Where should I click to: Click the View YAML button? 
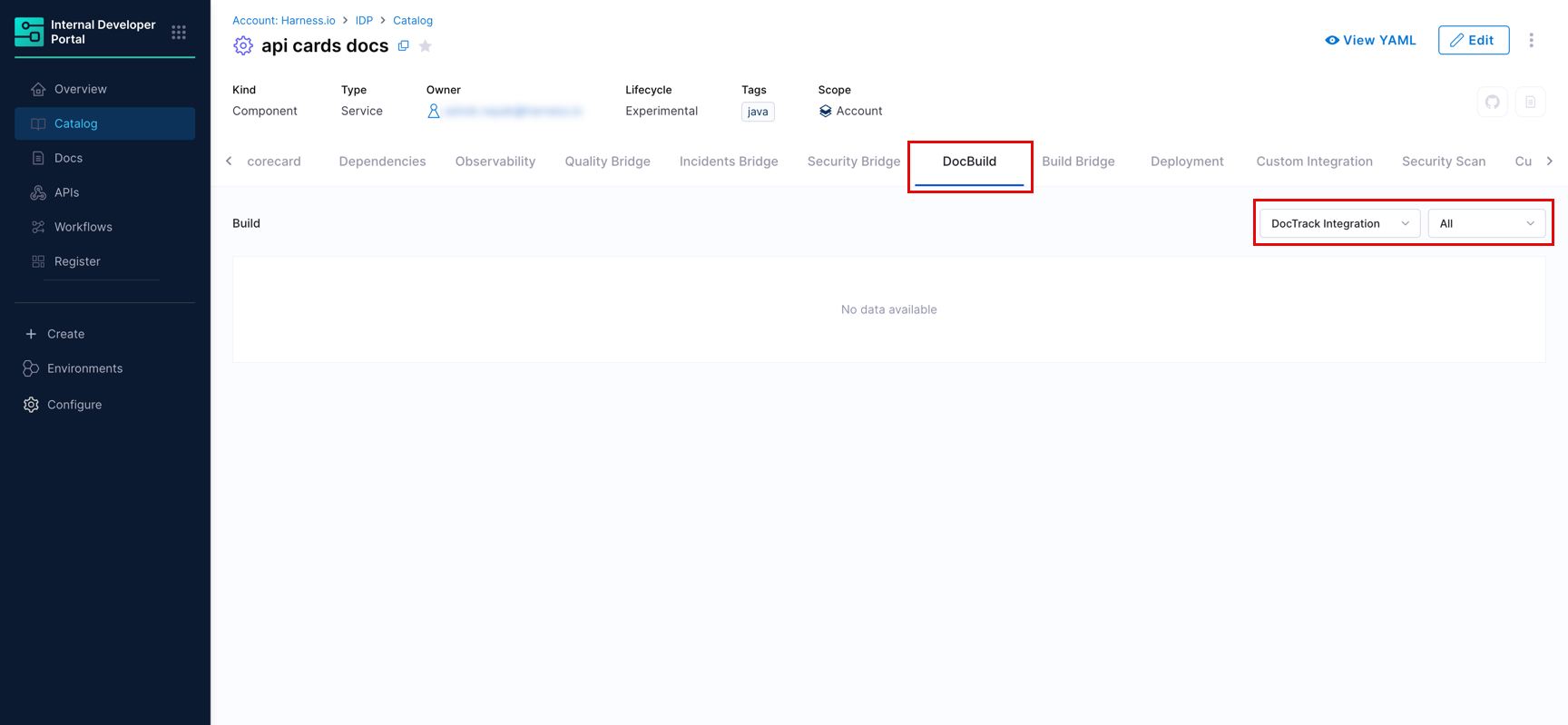pos(1370,40)
